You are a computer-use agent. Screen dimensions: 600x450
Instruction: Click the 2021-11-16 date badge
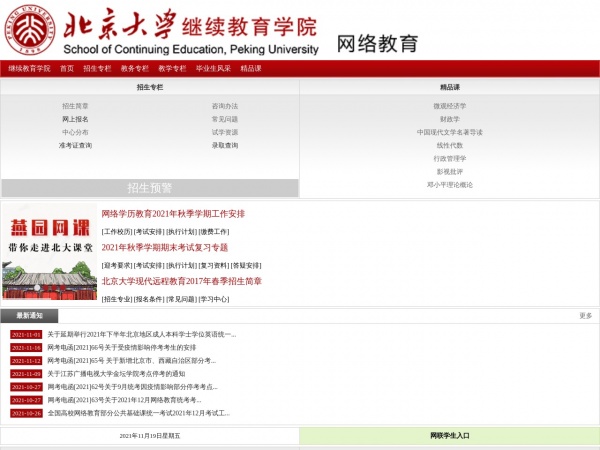tap(26, 347)
